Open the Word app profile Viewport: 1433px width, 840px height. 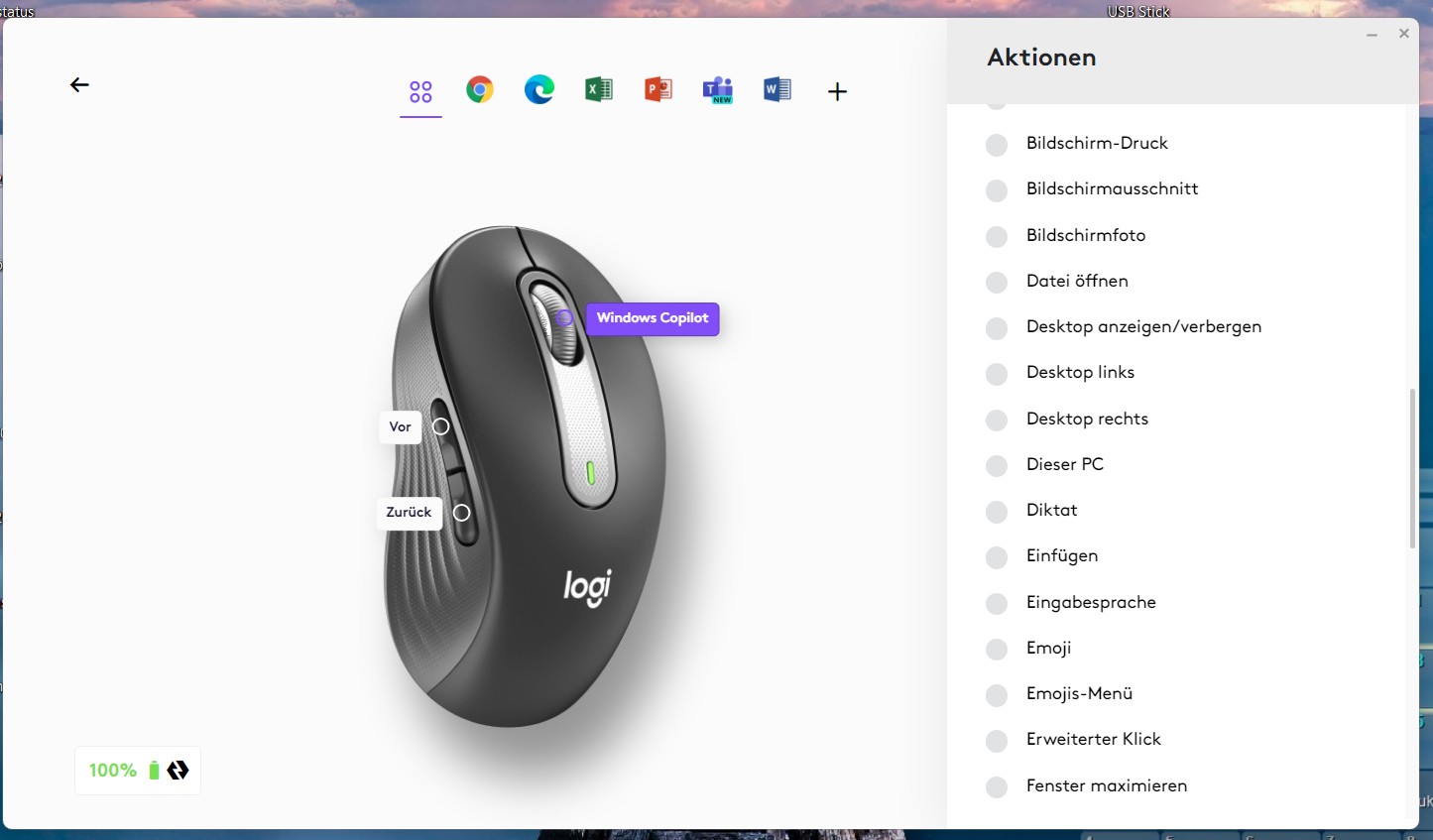tap(777, 90)
